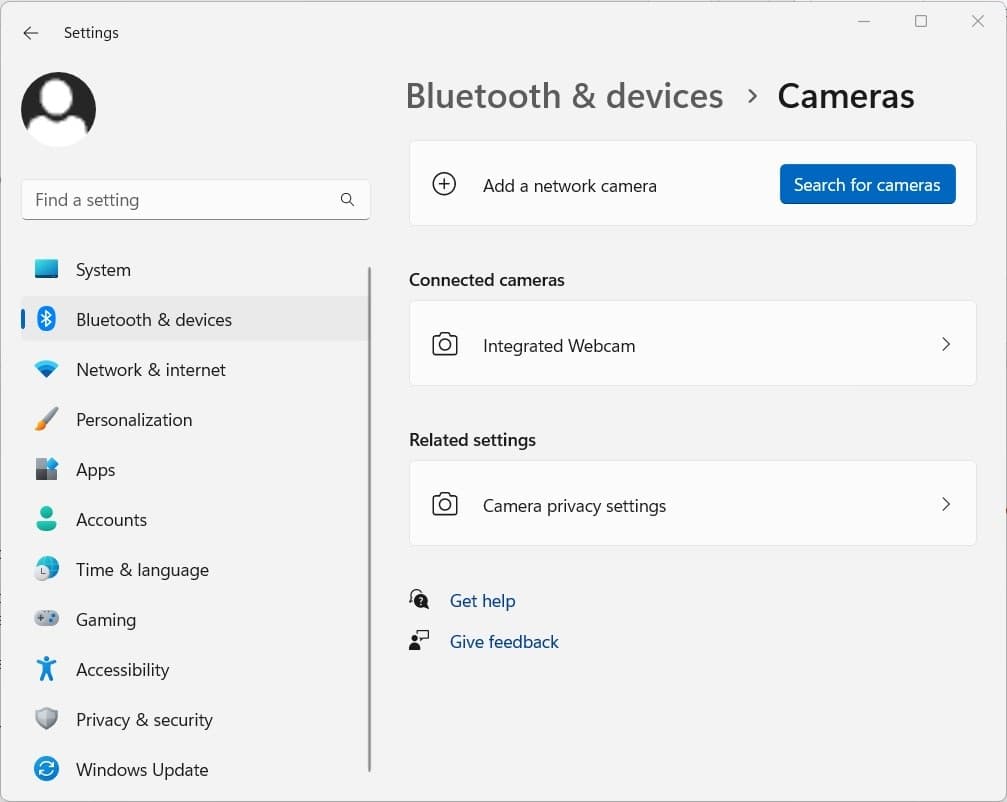The width and height of the screenshot is (1007, 802).
Task: Click the Accessibility figure icon
Action: (x=46, y=669)
